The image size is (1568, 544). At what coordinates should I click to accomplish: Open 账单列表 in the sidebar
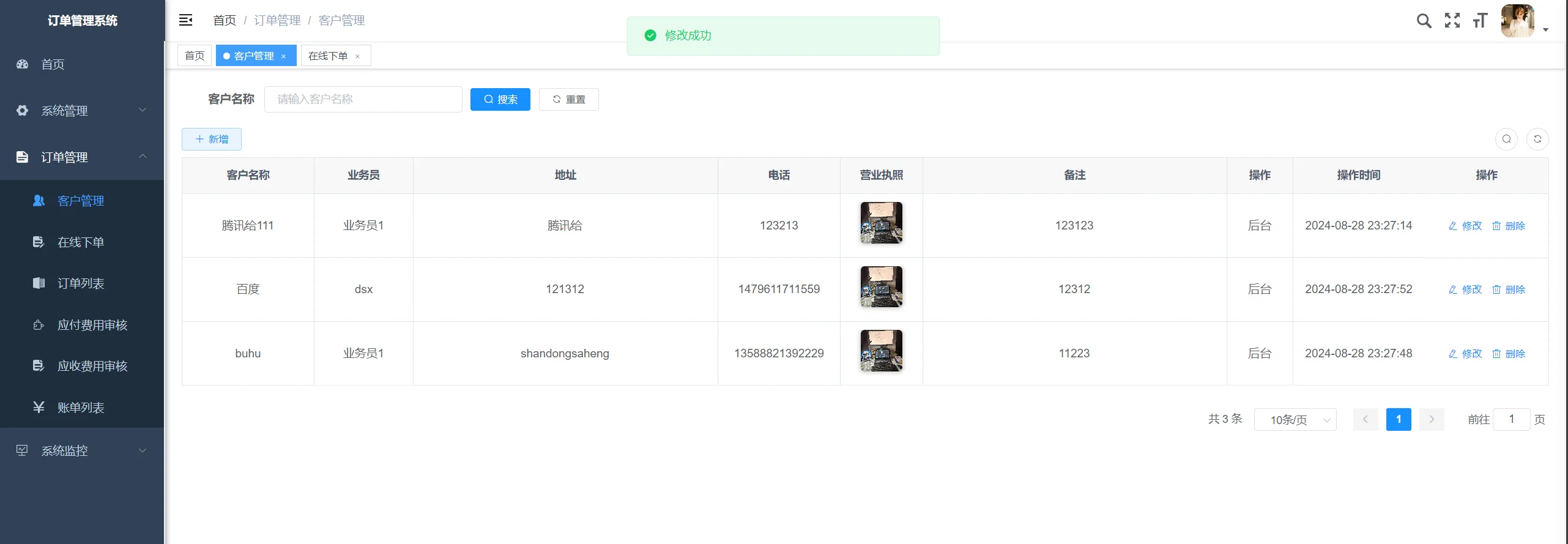coord(82,407)
